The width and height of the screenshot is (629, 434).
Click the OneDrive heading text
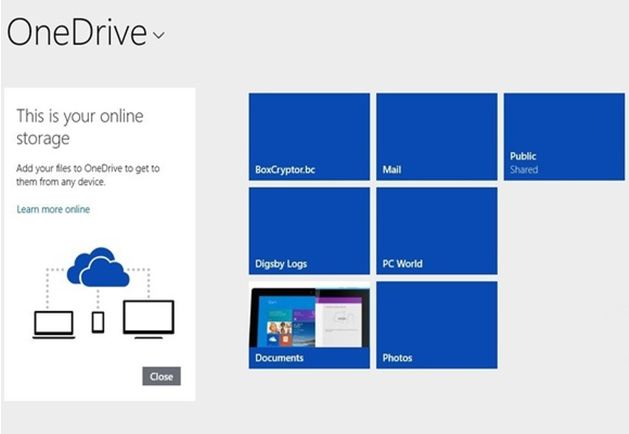coord(77,32)
